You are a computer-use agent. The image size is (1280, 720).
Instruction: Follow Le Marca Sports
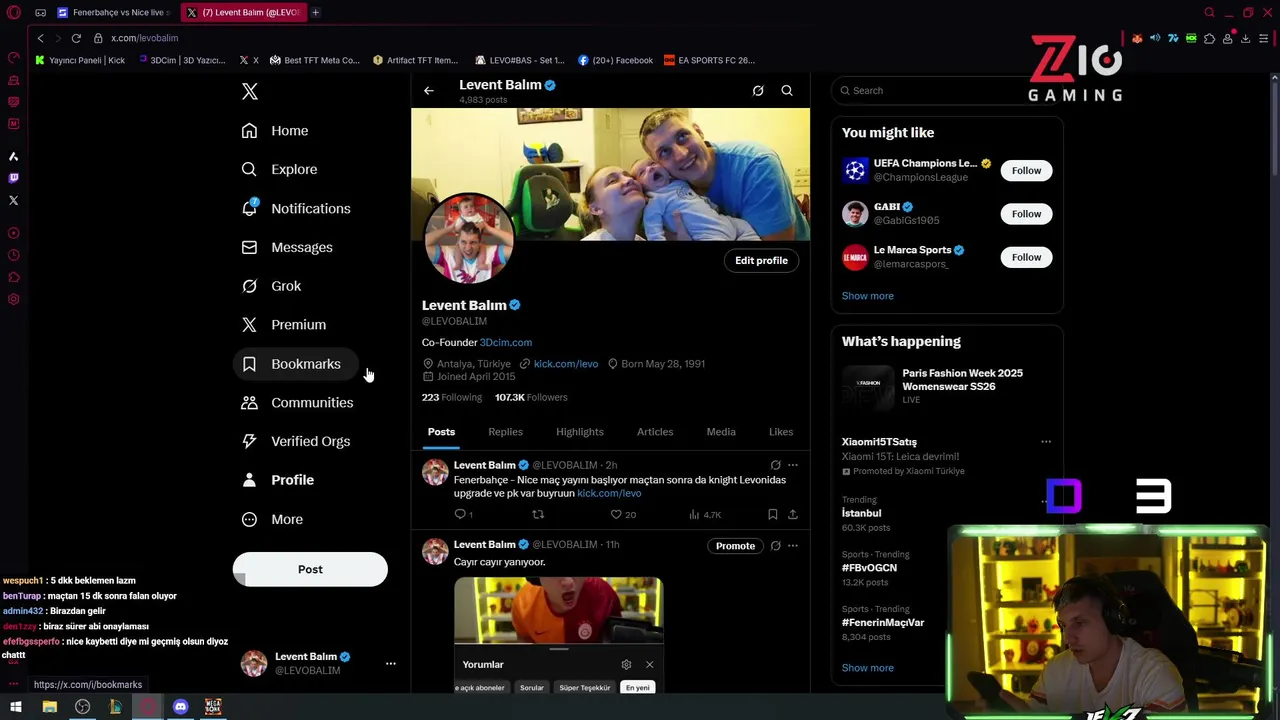1026,257
